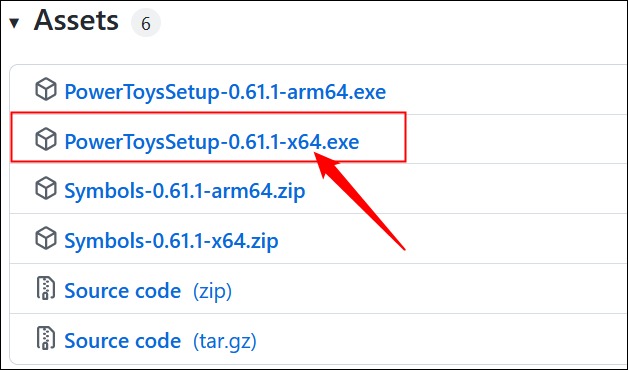Click the blank area right of Symbols-0.61.1-x64.zip row
This screenshot has width=628, height=370.
pos(453,239)
